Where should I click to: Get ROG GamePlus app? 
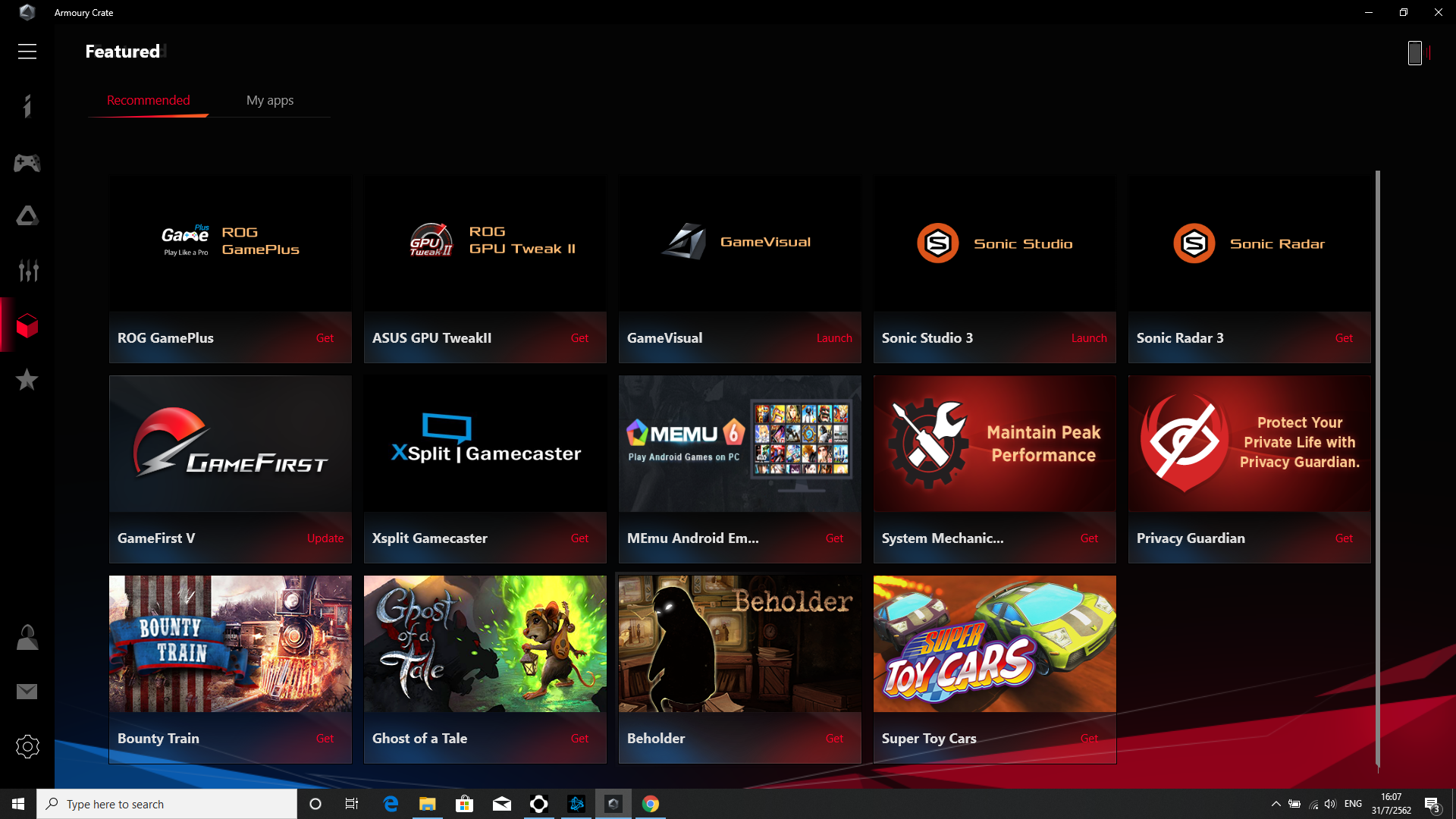click(x=325, y=338)
